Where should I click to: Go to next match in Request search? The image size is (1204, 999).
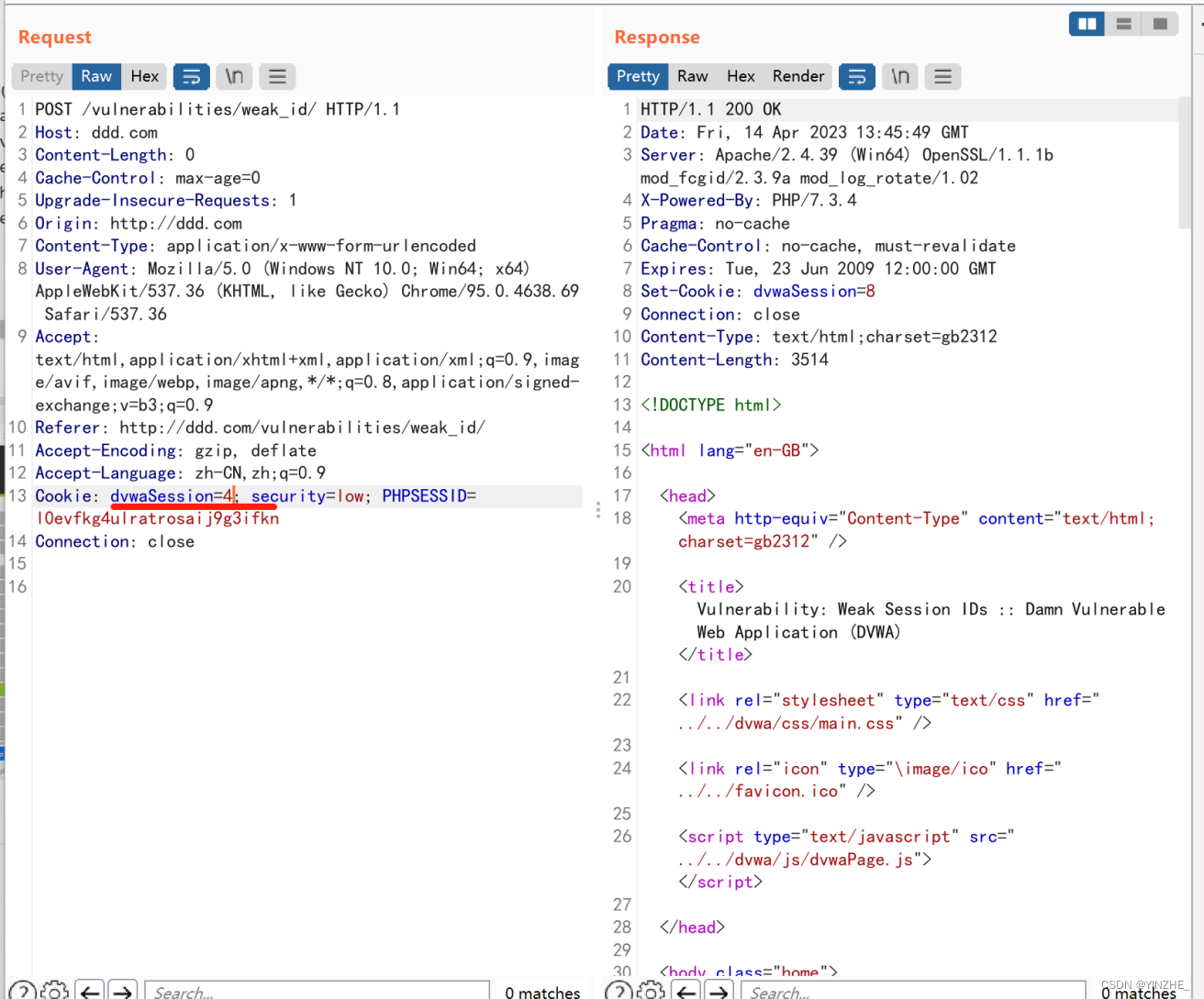click(x=122, y=991)
